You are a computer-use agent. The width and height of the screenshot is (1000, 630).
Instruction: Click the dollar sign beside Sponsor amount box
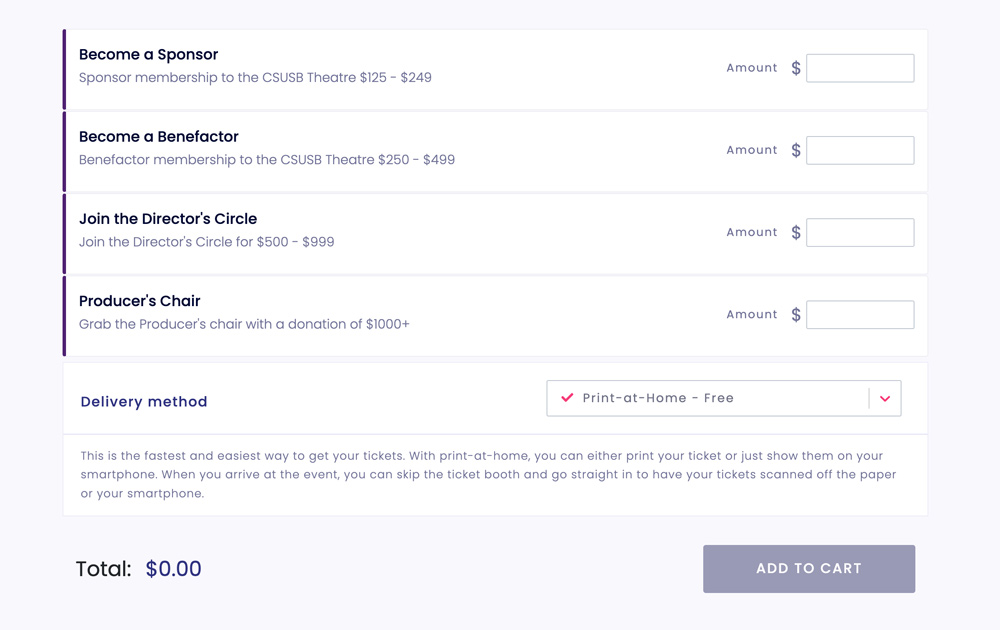tap(796, 67)
